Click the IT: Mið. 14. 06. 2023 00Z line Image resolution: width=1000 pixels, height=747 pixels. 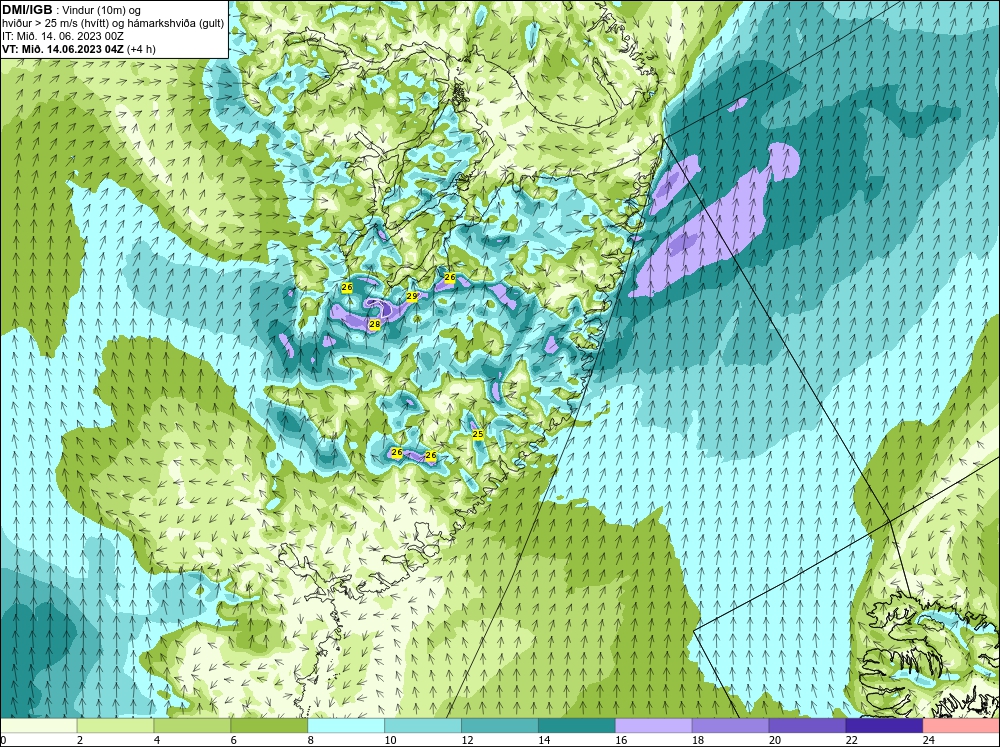(63, 36)
